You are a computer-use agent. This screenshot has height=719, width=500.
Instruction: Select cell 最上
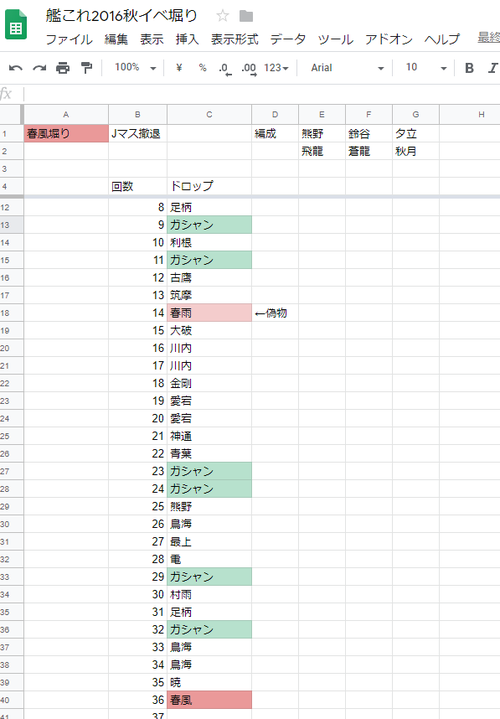coord(209,542)
